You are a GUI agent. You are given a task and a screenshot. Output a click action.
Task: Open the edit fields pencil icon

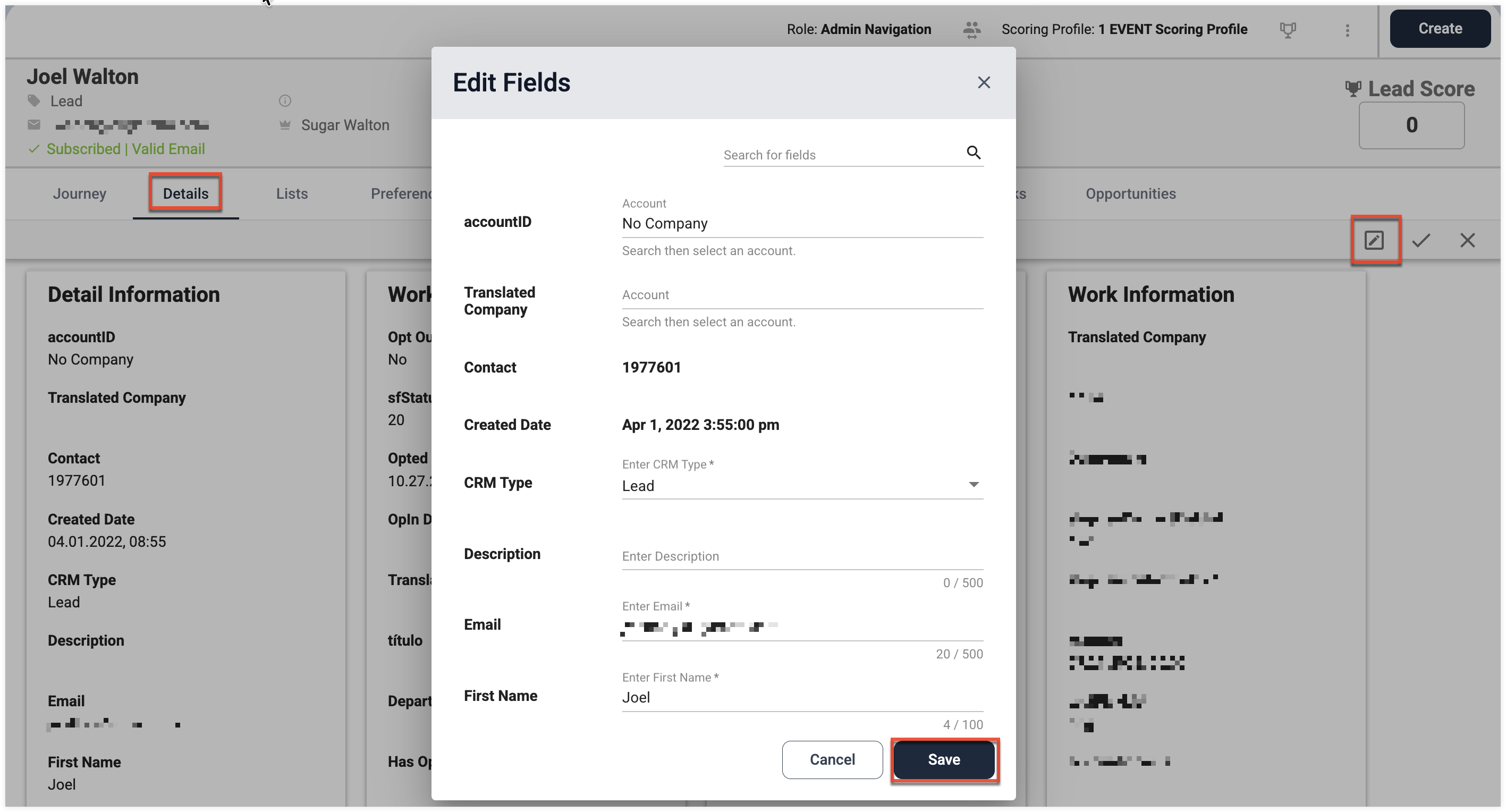(x=1374, y=240)
